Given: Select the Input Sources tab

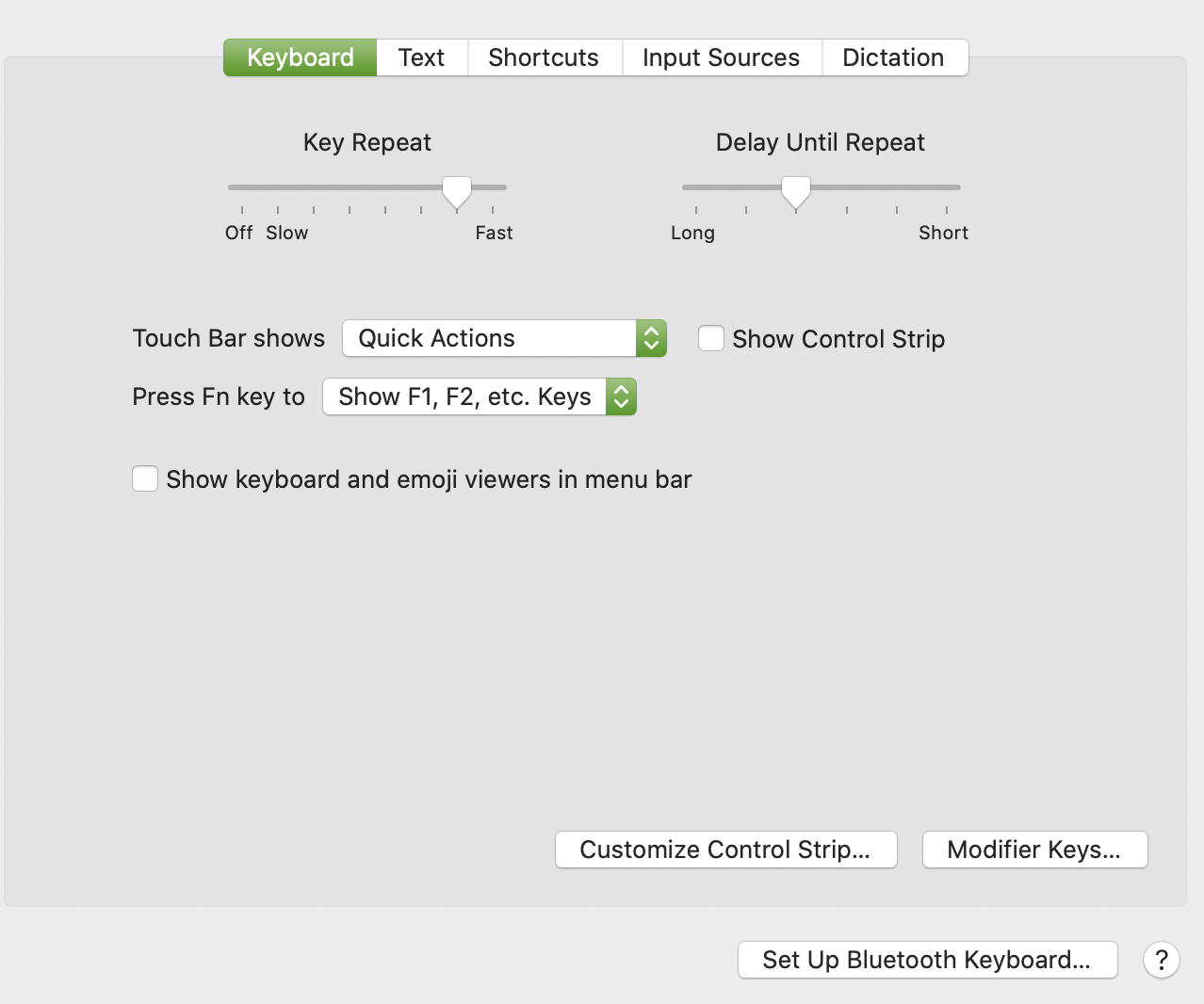Looking at the screenshot, I should pyautogui.click(x=721, y=57).
